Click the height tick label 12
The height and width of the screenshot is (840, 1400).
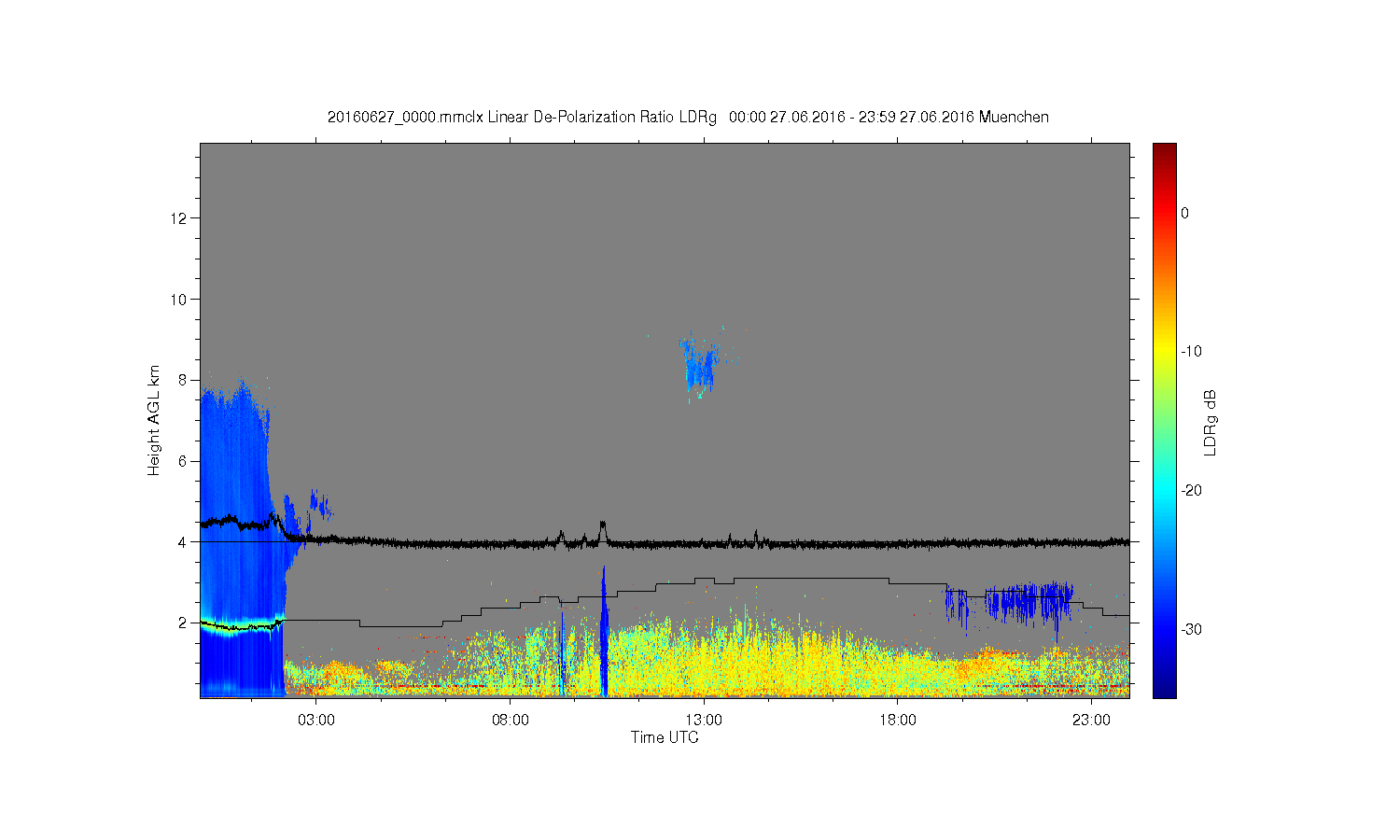[178, 218]
